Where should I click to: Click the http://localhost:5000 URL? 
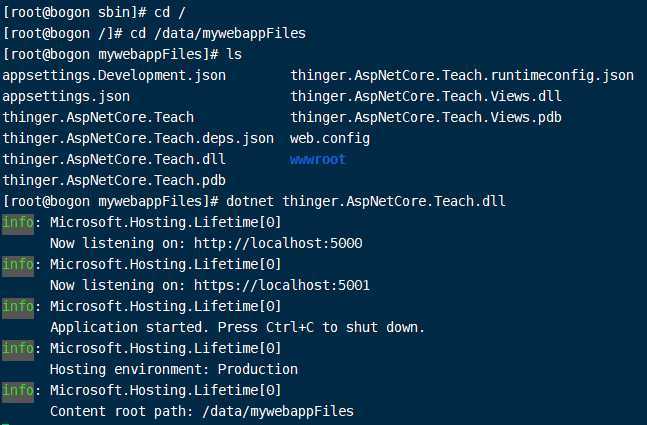click(278, 243)
